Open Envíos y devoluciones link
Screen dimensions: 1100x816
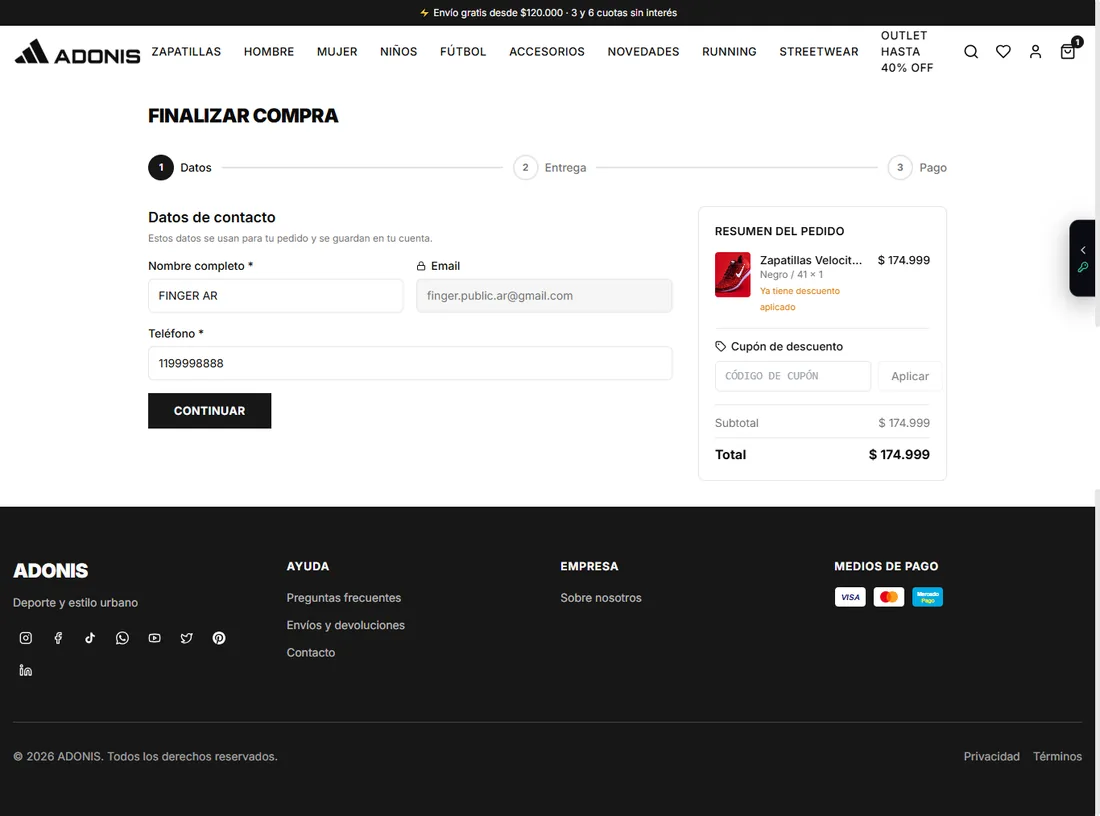(345, 625)
